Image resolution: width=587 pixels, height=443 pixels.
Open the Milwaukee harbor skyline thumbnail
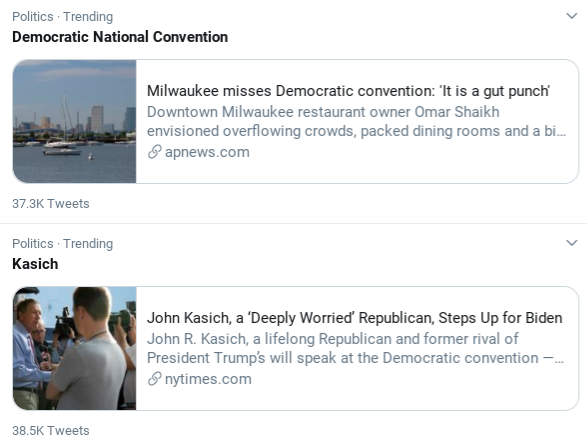(x=74, y=121)
